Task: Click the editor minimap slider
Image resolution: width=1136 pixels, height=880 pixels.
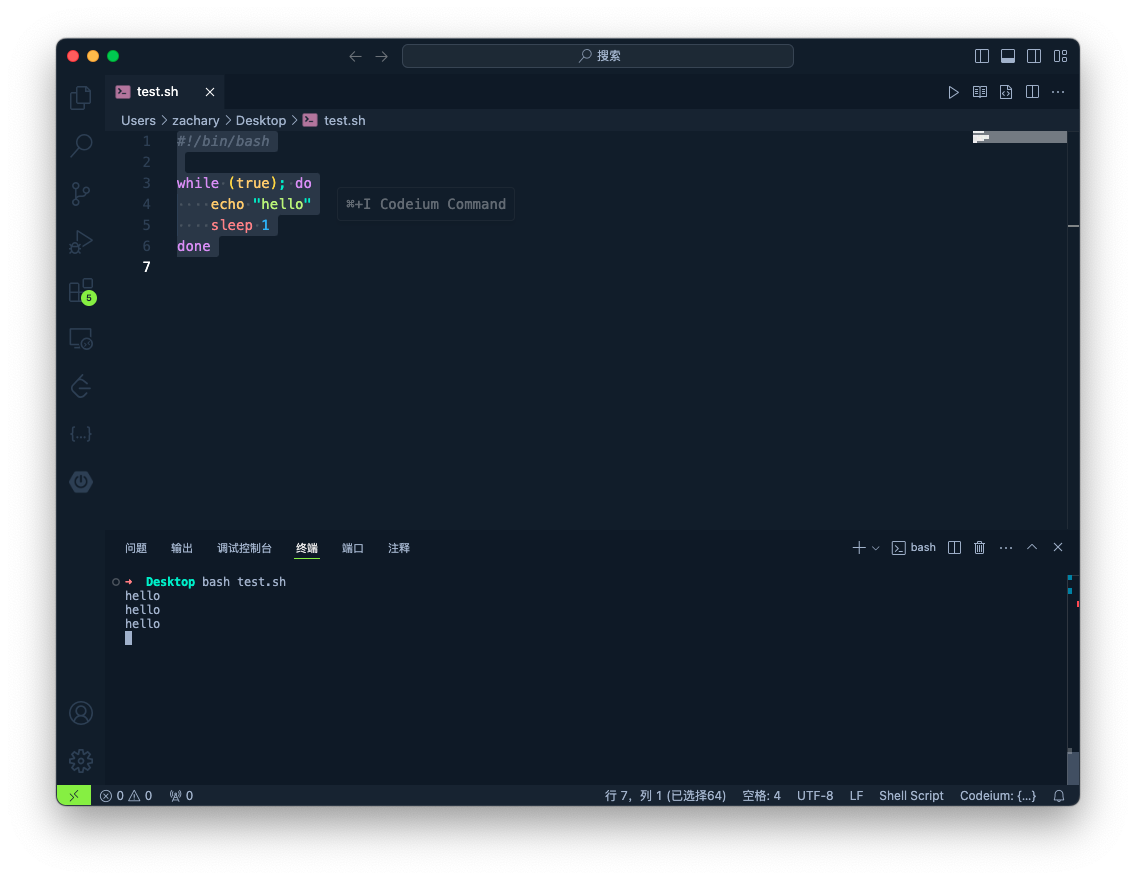Action: 1020,137
